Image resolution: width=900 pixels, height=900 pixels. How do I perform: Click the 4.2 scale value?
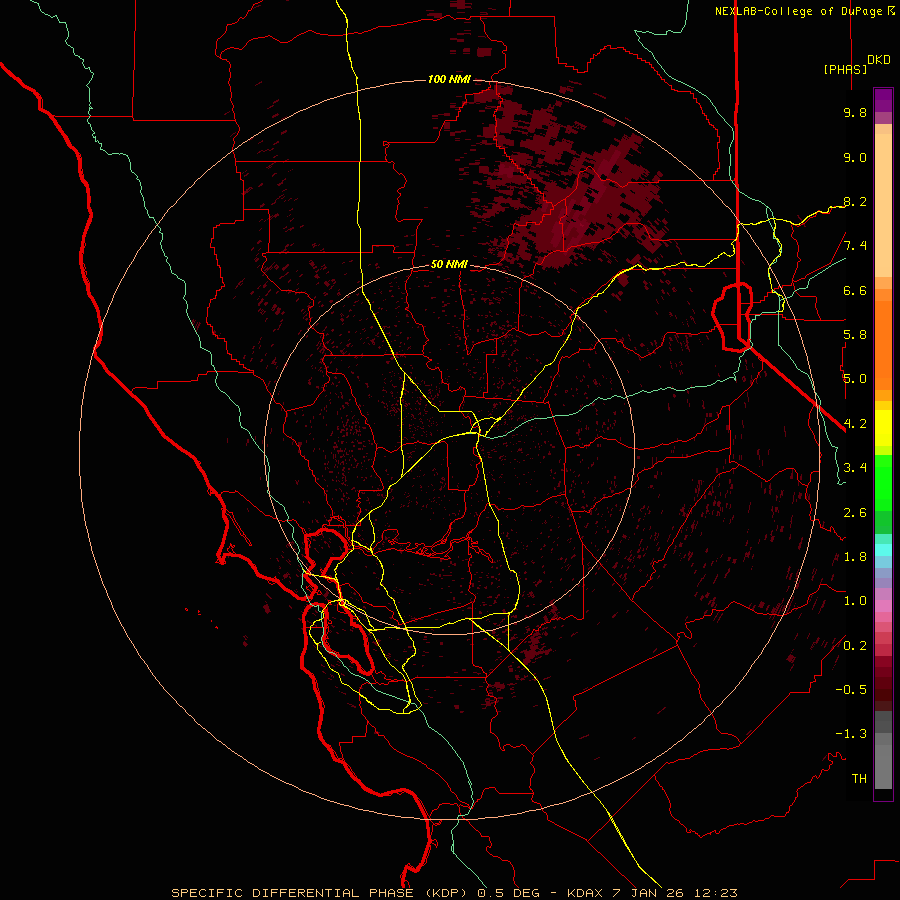(x=855, y=424)
